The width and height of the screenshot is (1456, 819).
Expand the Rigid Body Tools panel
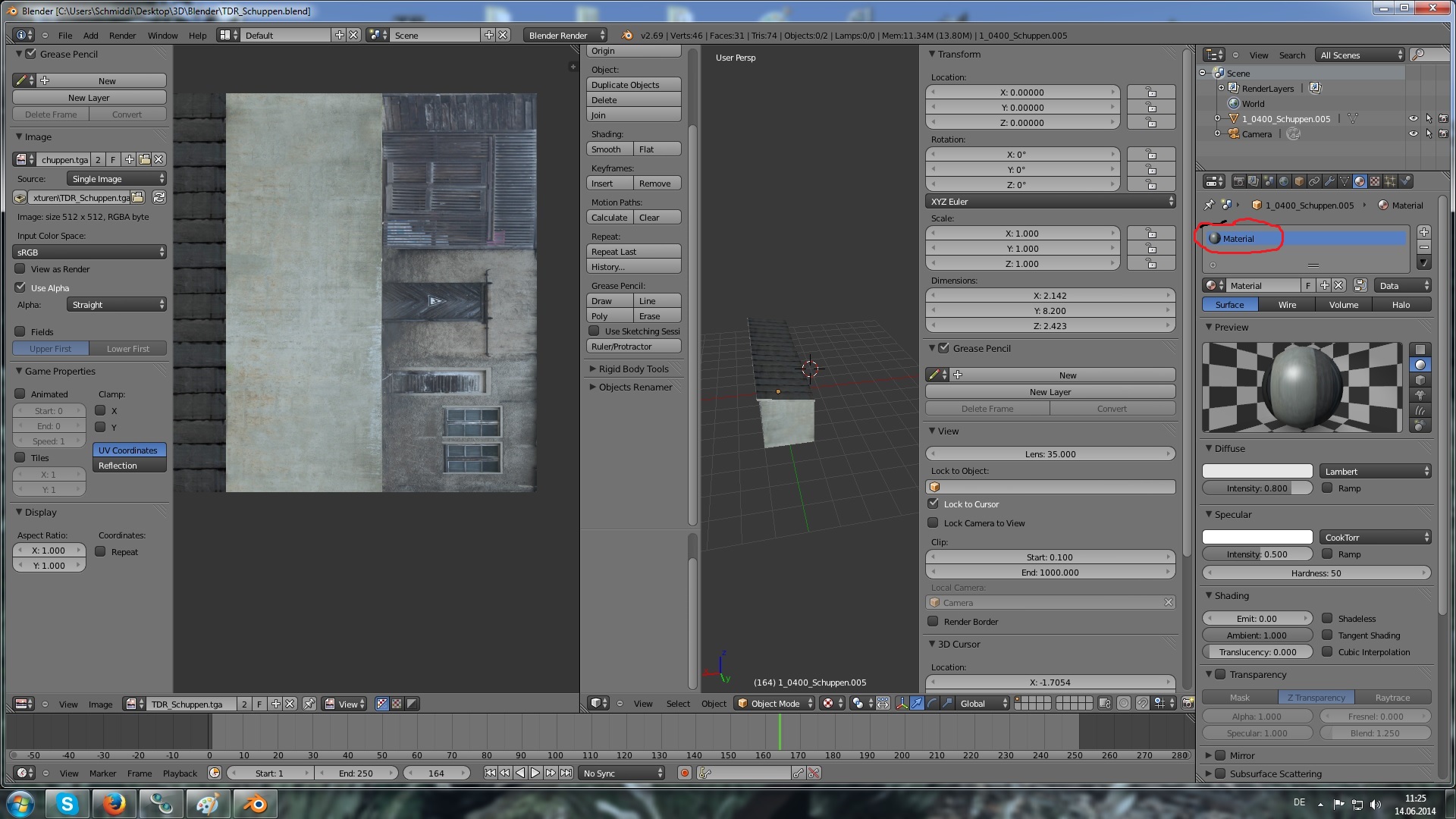tap(633, 369)
